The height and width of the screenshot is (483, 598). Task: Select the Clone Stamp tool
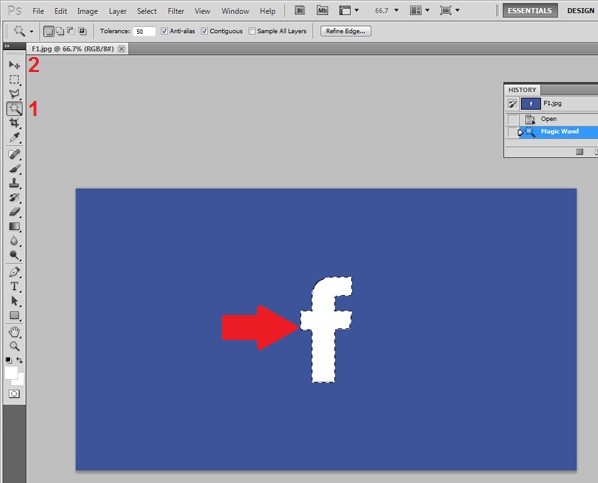(14, 183)
